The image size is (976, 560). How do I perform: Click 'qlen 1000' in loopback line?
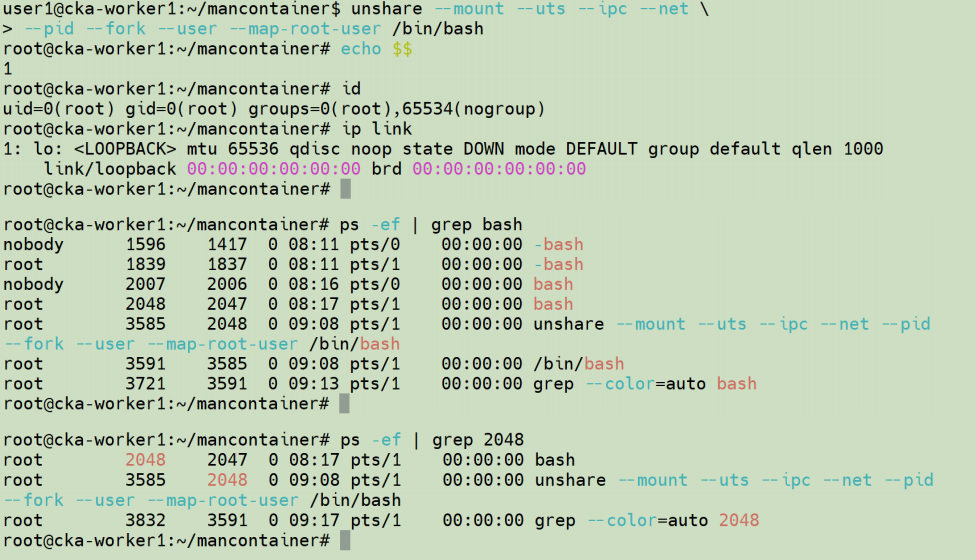pos(837,149)
